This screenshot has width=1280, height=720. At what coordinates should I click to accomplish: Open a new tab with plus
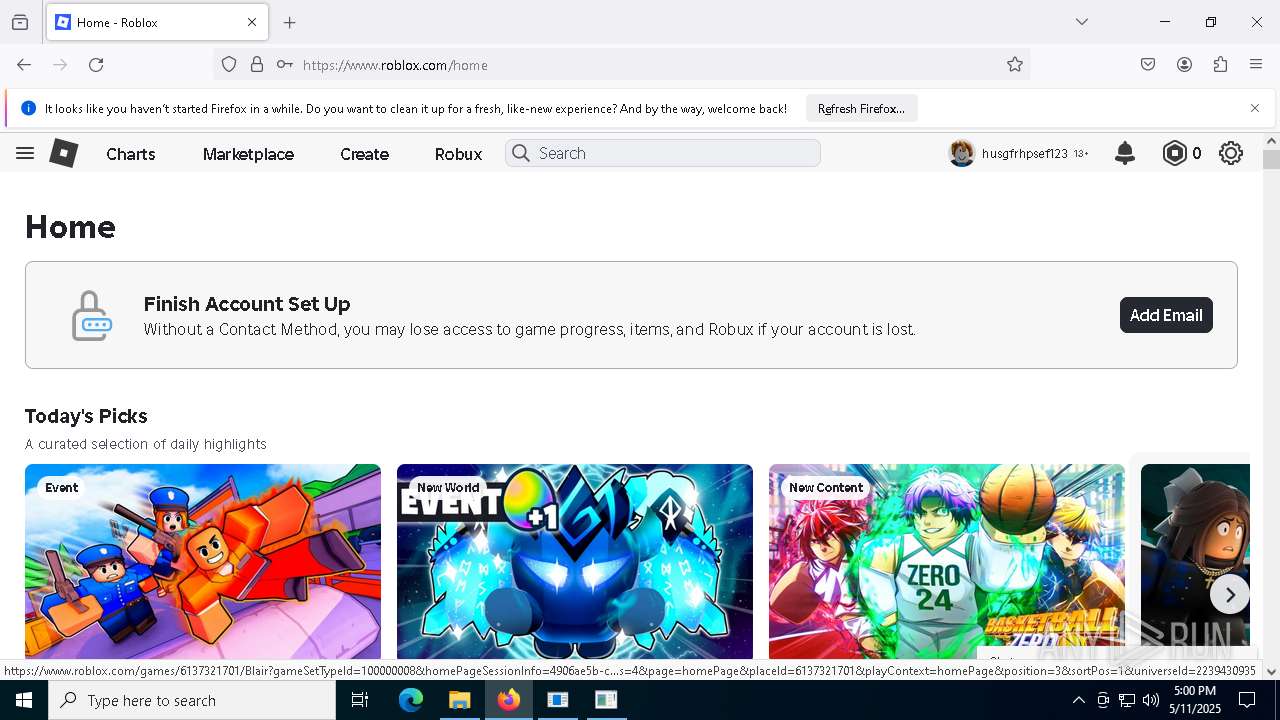pyautogui.click(x=290, y=22)
